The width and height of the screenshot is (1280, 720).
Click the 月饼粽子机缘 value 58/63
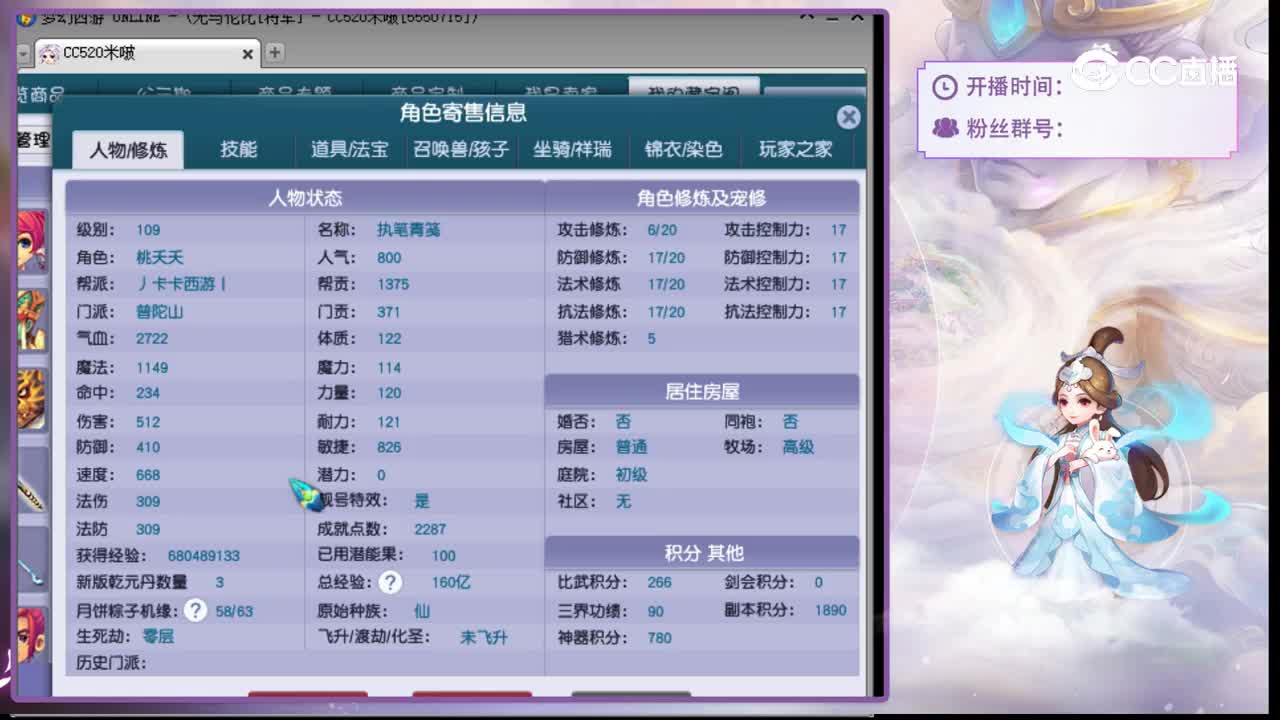[x=234, y=611]
